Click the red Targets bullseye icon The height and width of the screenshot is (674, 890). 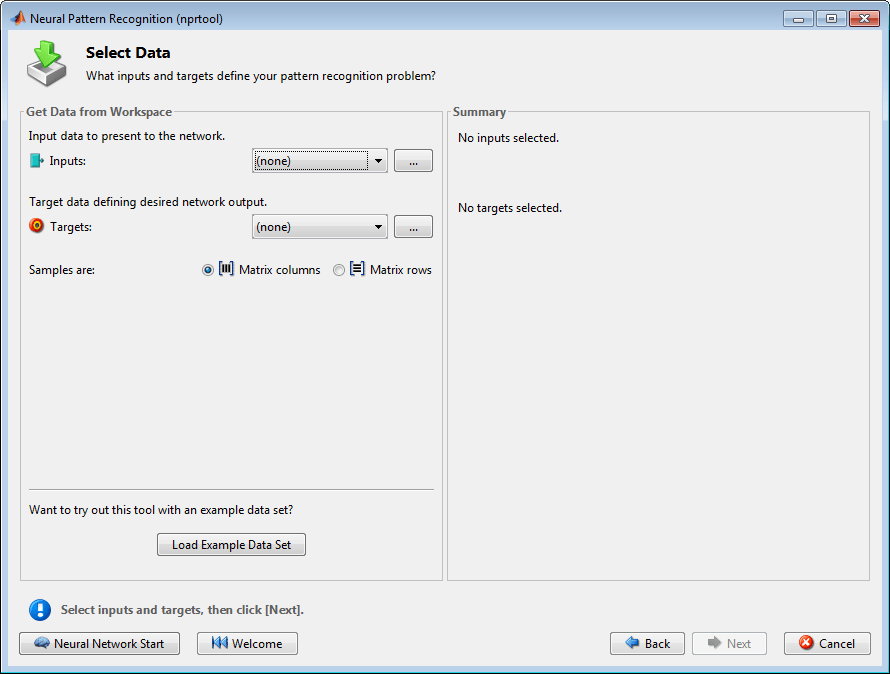[36, 226]
